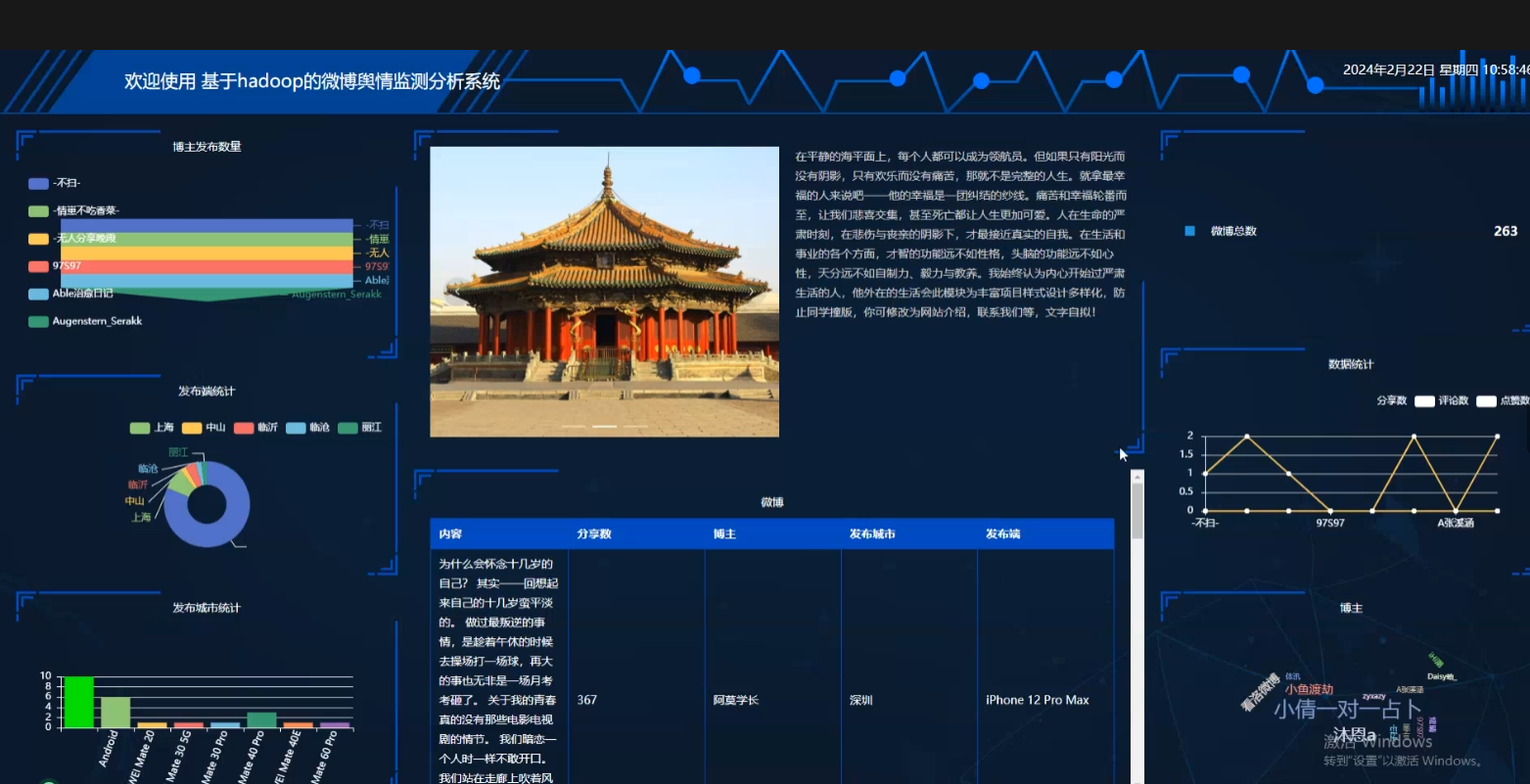Screen dimensions: 1530x784
Task: Click the 中山 label pointing to the pie
Action: point(134,500)
